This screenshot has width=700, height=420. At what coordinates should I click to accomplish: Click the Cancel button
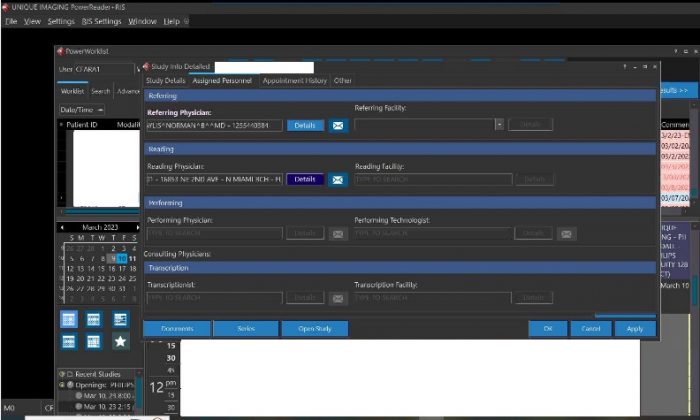(x=591, y=329)
